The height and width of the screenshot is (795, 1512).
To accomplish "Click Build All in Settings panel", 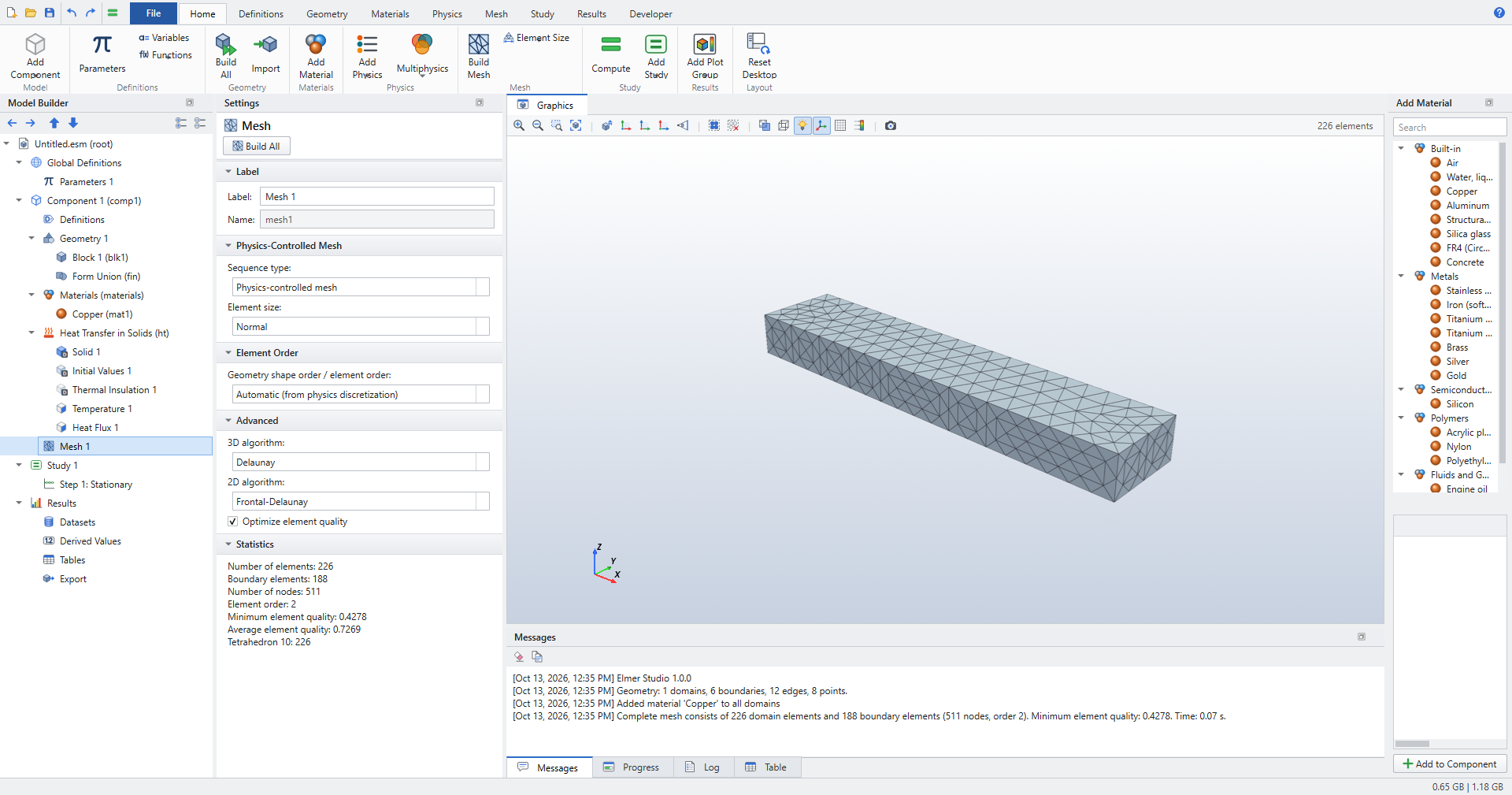I will click(x=257, y=147).
